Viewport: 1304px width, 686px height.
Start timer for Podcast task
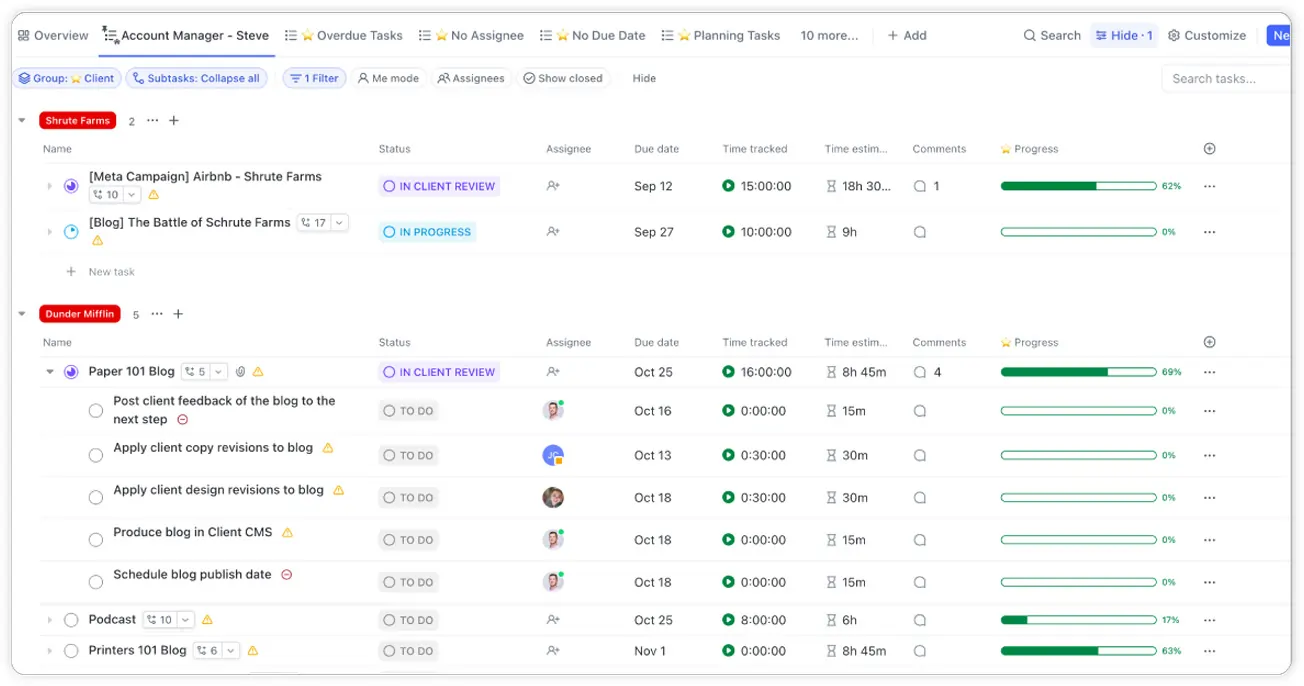click(728, 620)
